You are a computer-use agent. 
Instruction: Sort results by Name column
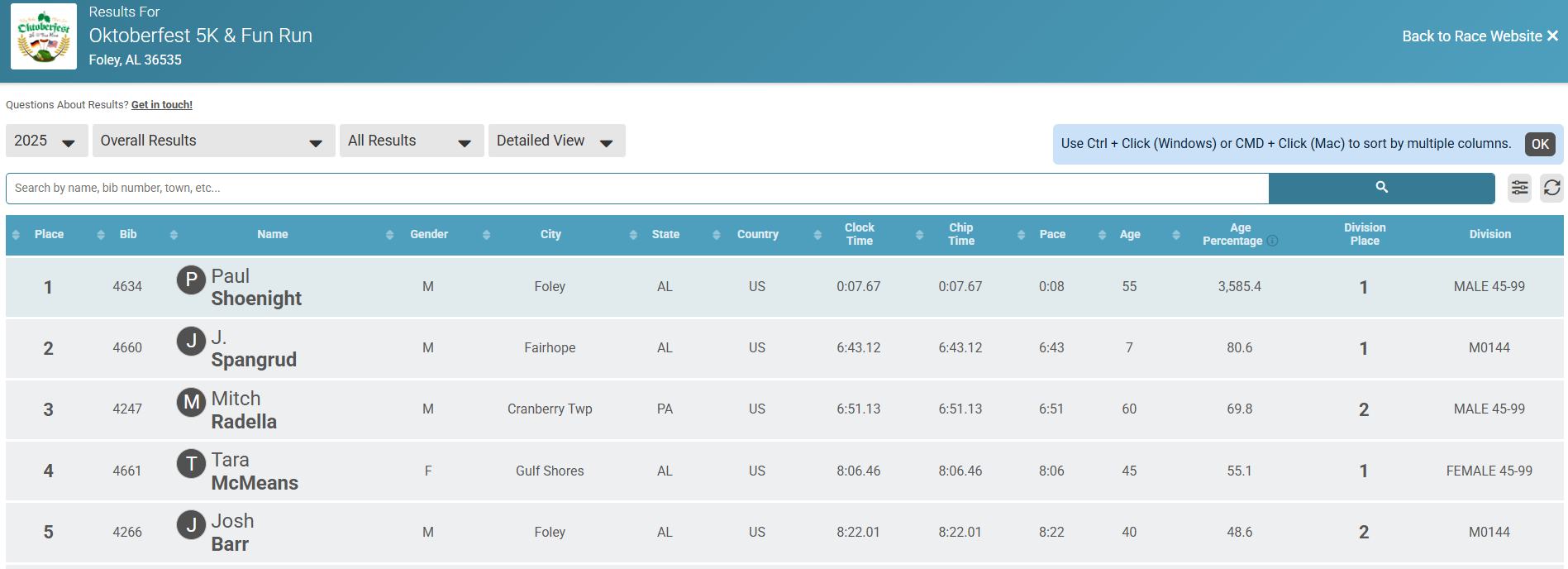click(272, 234)
